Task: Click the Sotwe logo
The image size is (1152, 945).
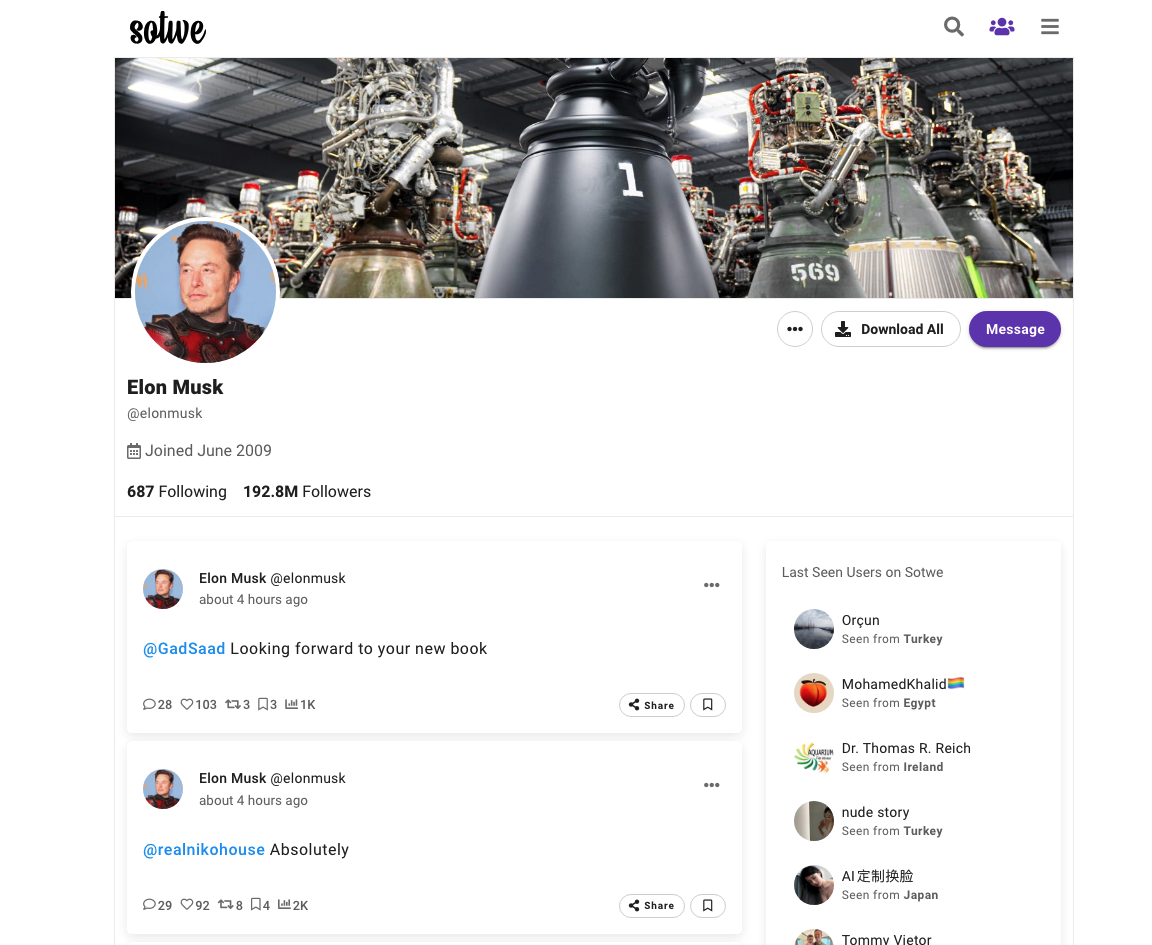Action: (x=168, y=29)
